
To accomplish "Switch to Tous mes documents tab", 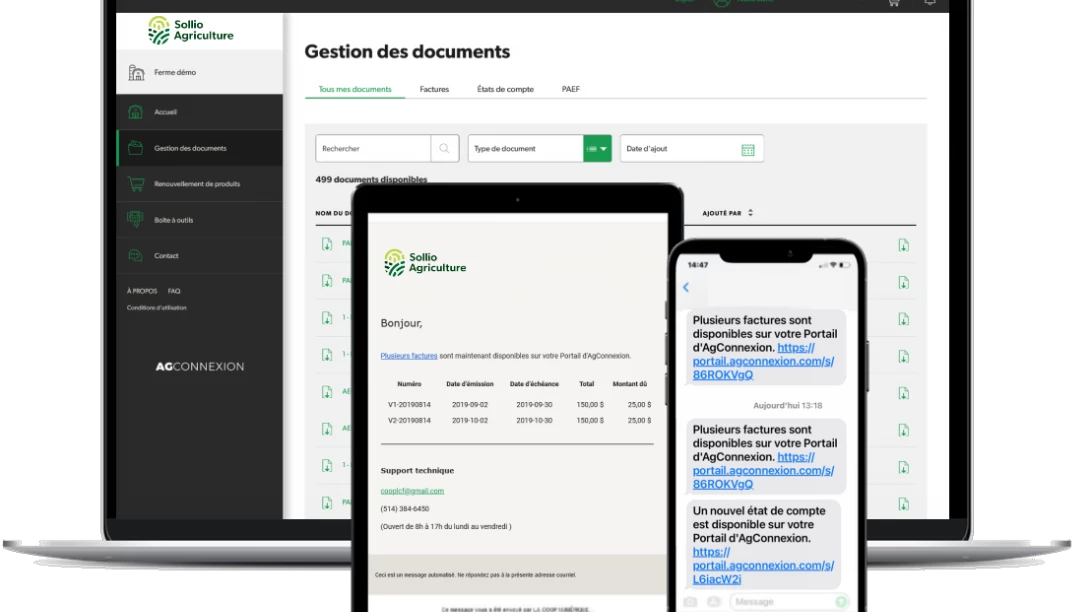I will click(x=354, y=89).
